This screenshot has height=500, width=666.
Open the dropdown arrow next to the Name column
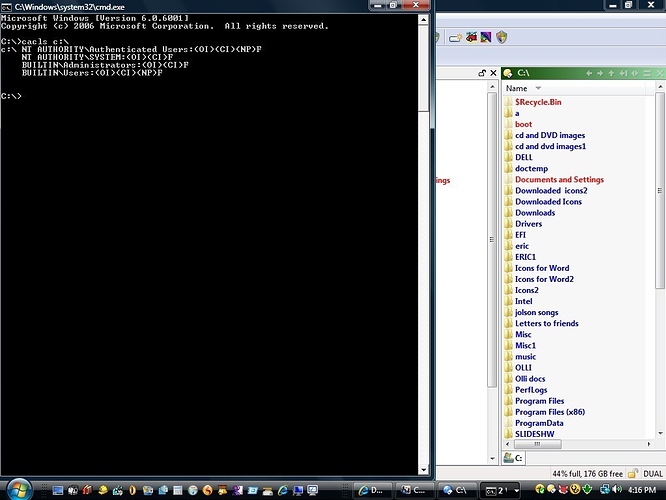pos(538,88)
